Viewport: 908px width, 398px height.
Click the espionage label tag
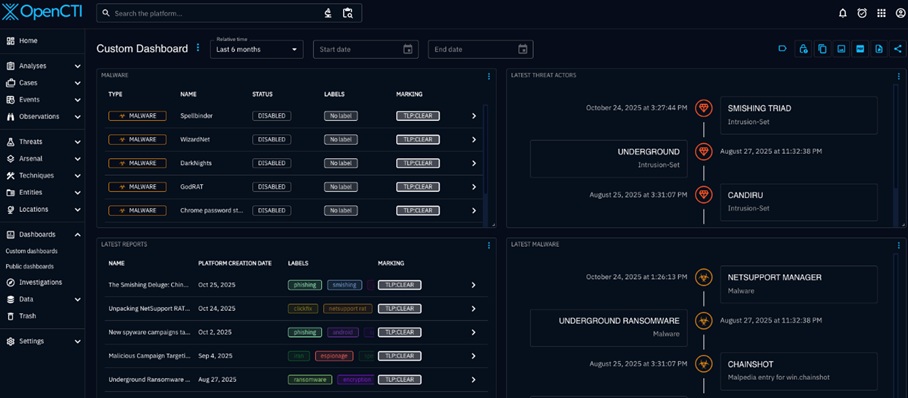pyautogui.click(x=334, y=356)
